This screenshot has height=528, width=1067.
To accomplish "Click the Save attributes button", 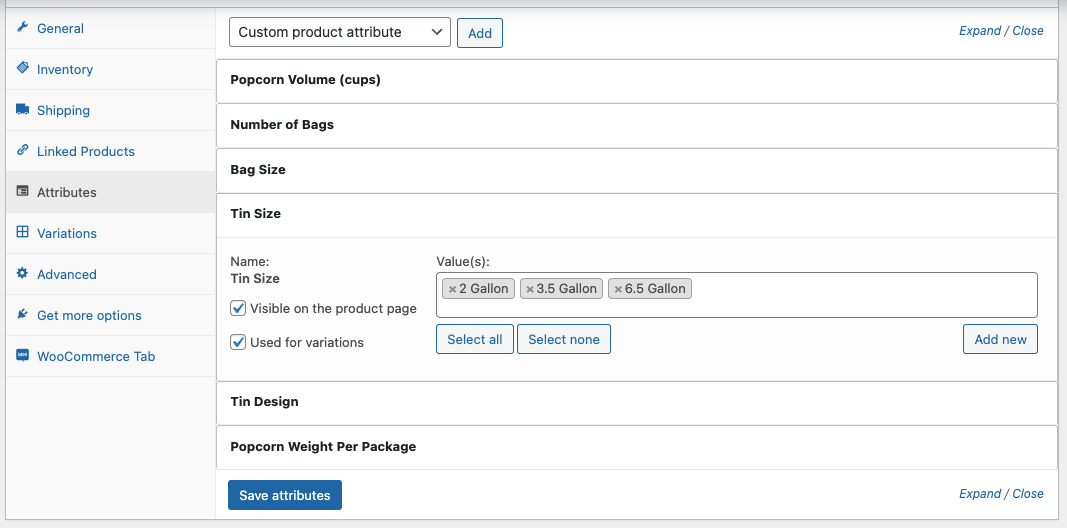I will [x=284, y=495].
